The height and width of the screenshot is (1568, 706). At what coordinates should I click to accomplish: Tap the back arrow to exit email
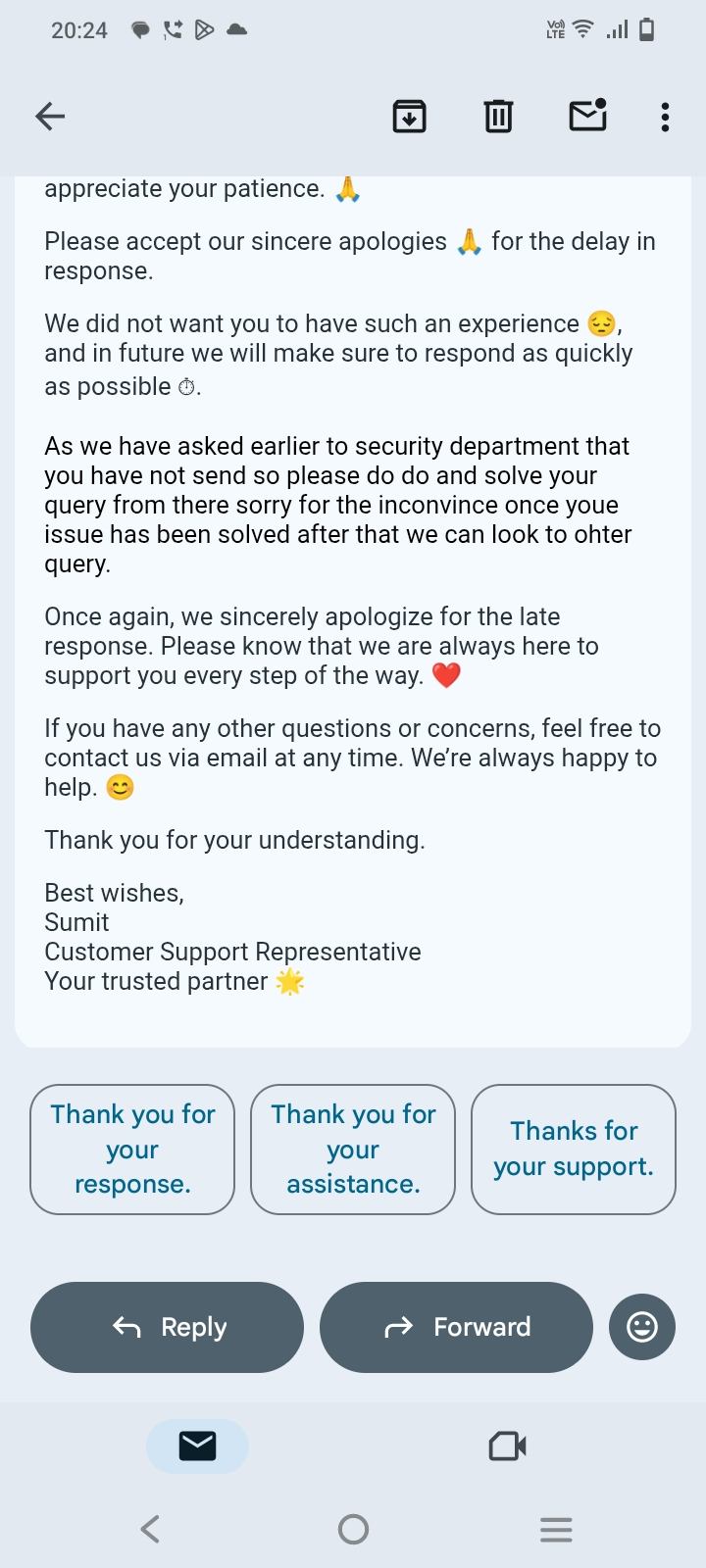coord(50,117)
